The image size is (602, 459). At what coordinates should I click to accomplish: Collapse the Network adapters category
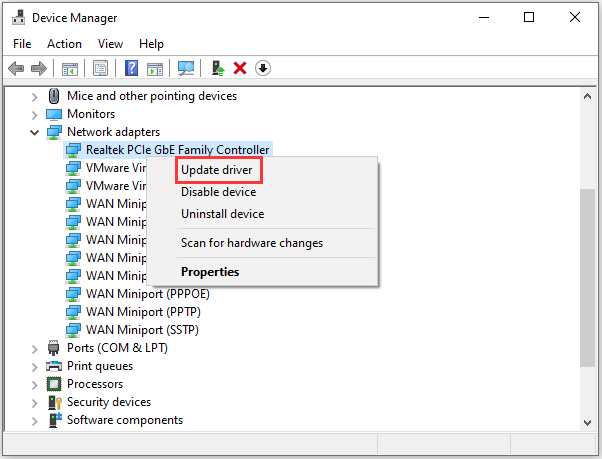[35, 132]
